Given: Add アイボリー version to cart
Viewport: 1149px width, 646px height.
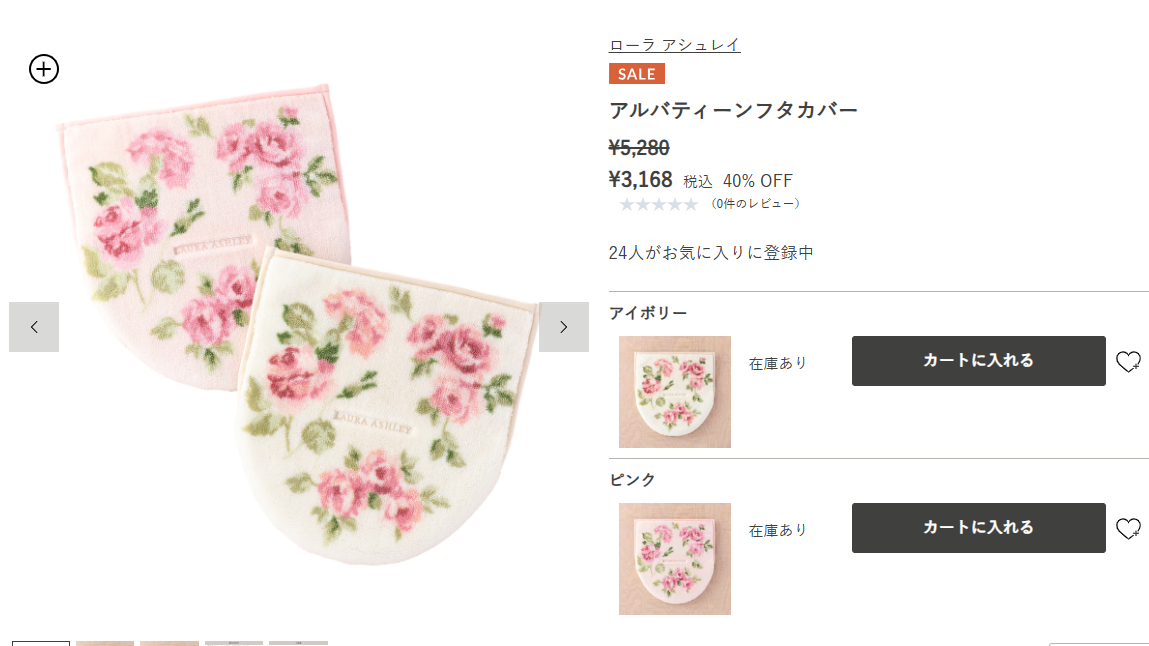Looking at the screenshot, I should [978, 361].
